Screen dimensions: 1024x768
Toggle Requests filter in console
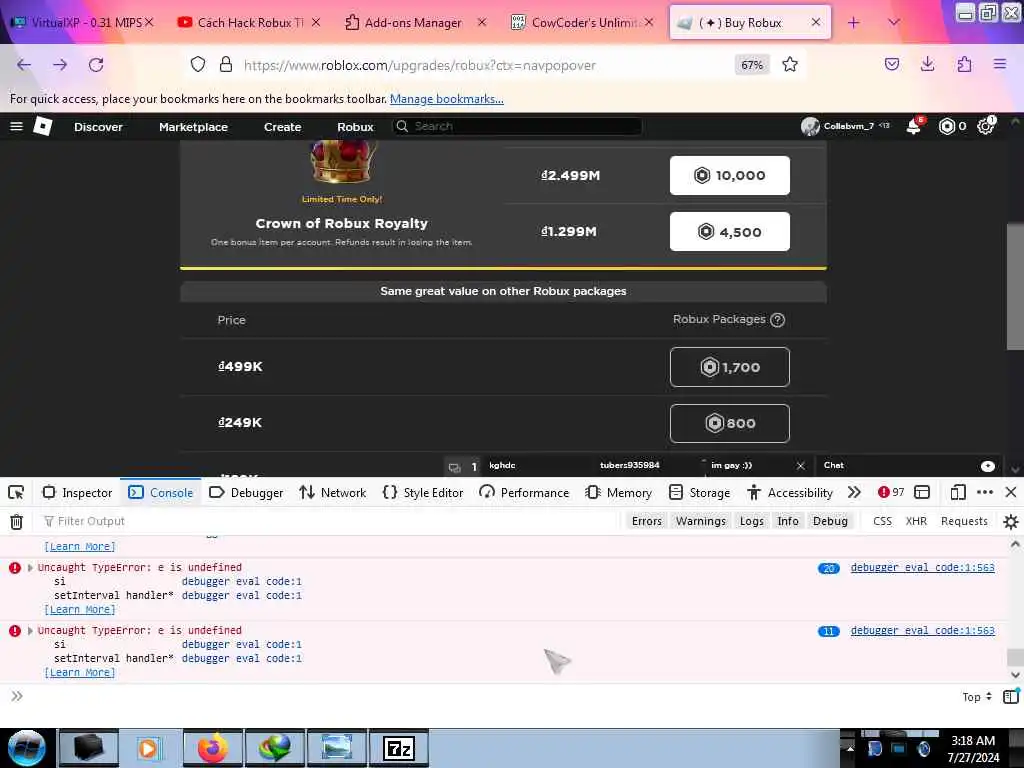[964, 521]
